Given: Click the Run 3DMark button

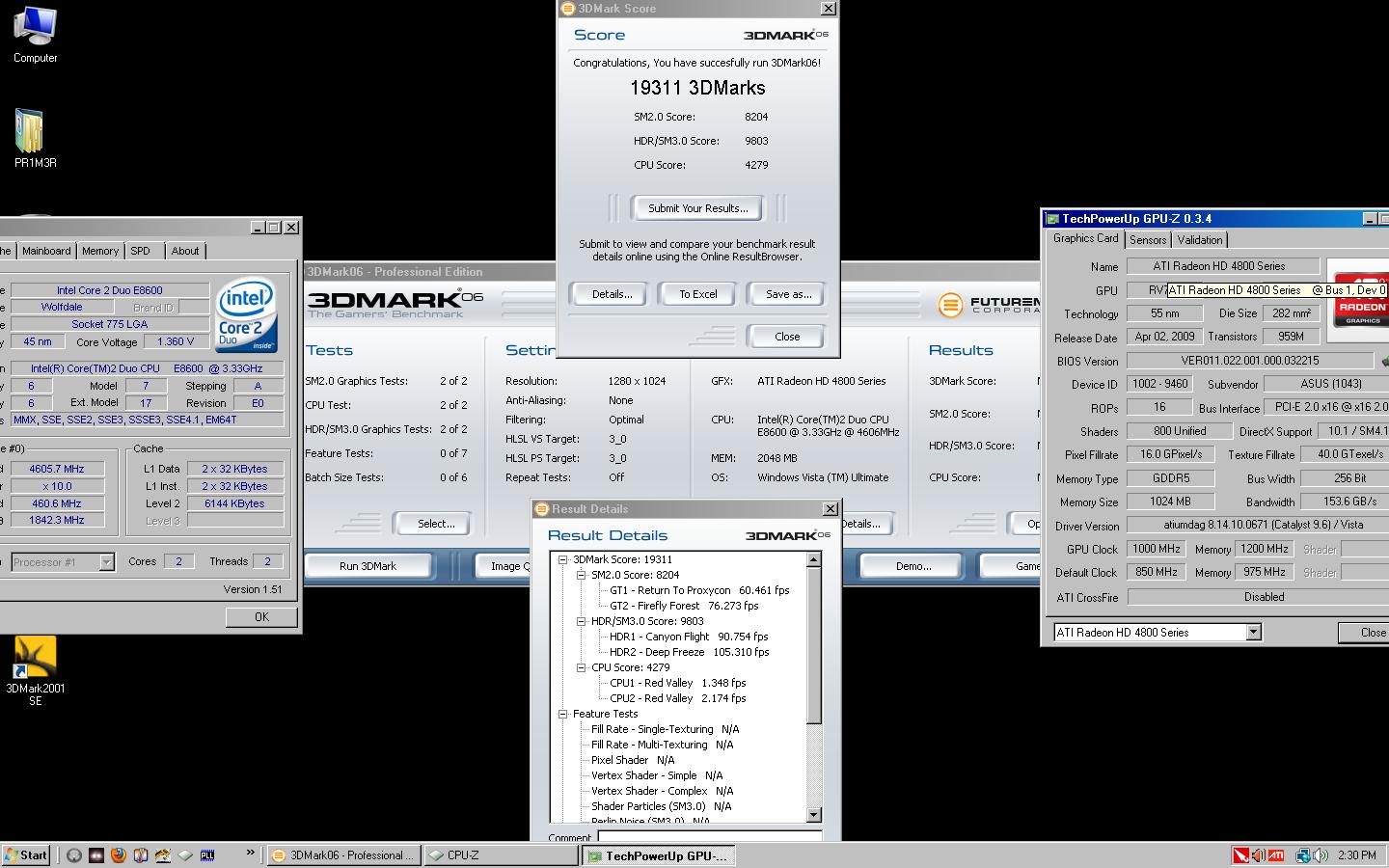Looking at the screenshot, I should point(368,566).
